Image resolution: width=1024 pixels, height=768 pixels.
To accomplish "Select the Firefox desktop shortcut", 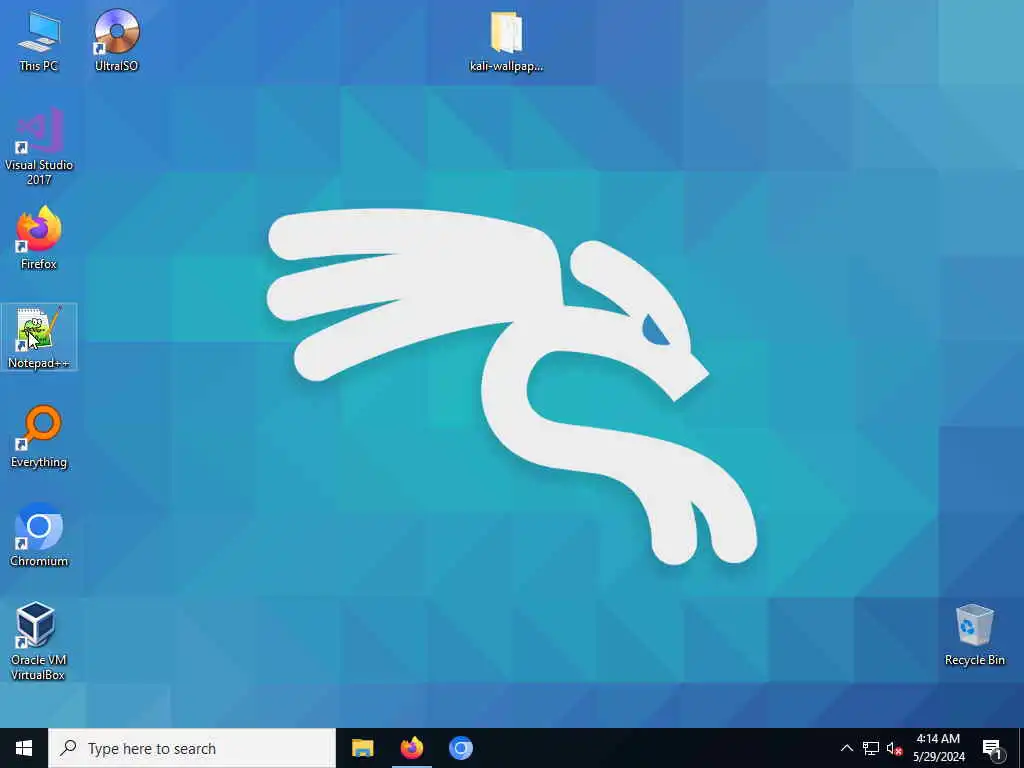I will [x=39, y=238].
